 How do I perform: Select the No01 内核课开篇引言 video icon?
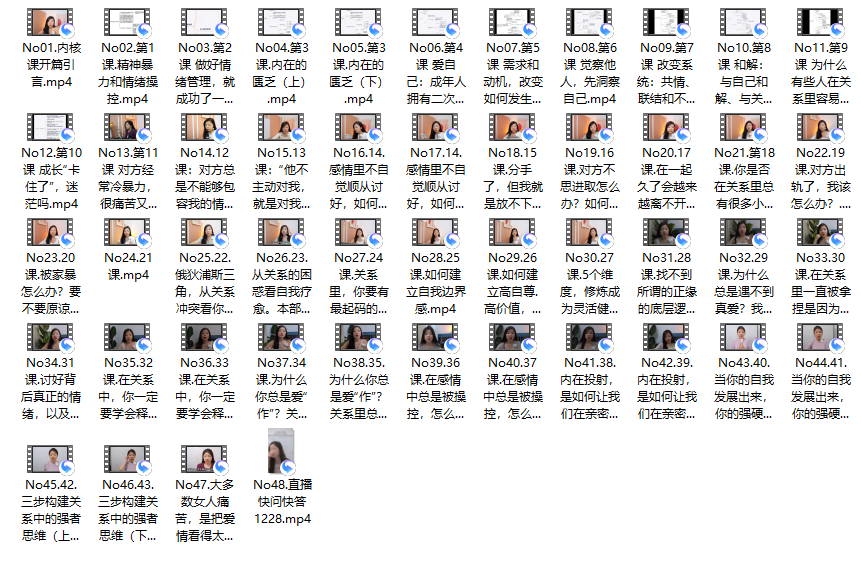click(x=51, y=22)
